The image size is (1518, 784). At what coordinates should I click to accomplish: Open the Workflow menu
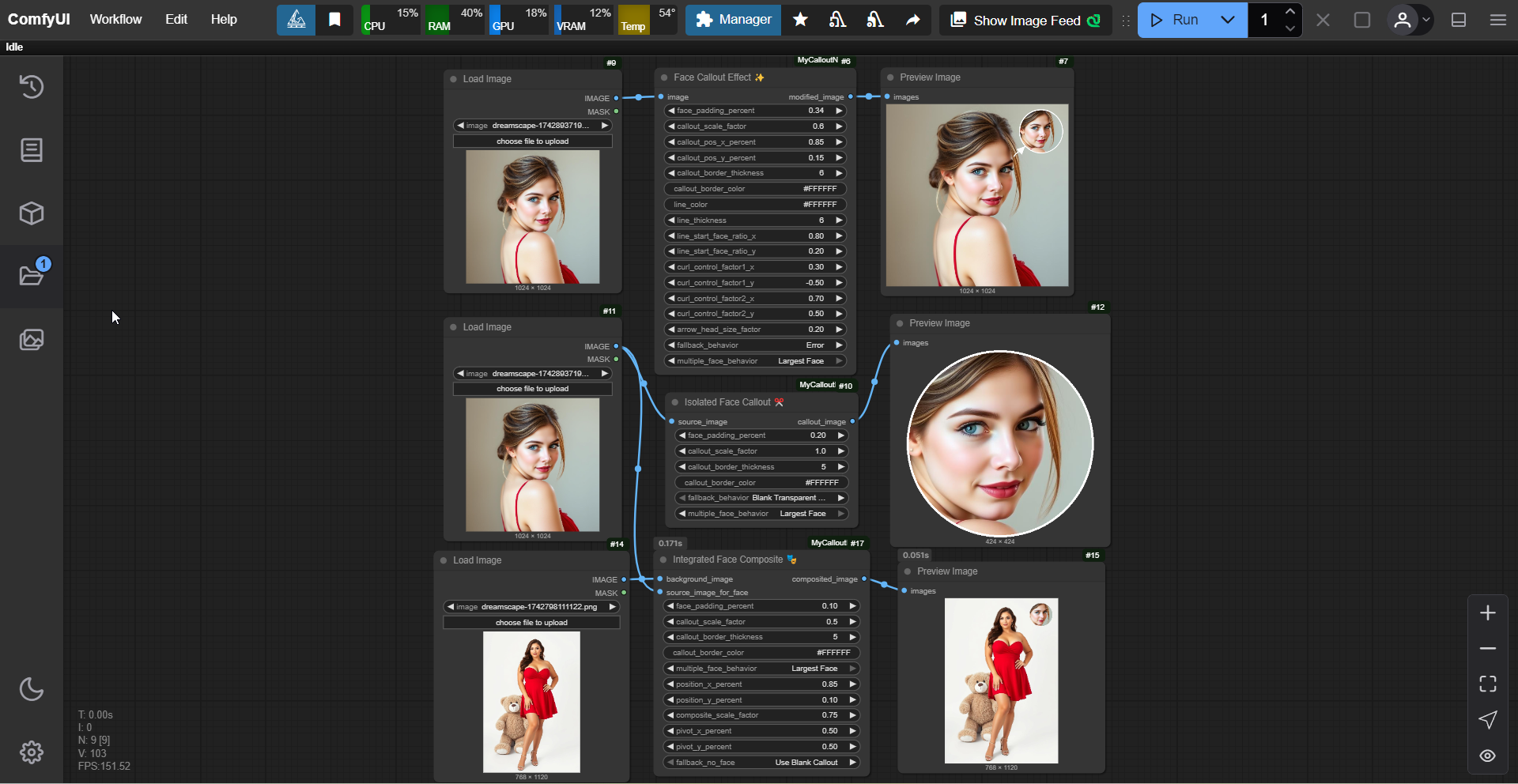115,19
